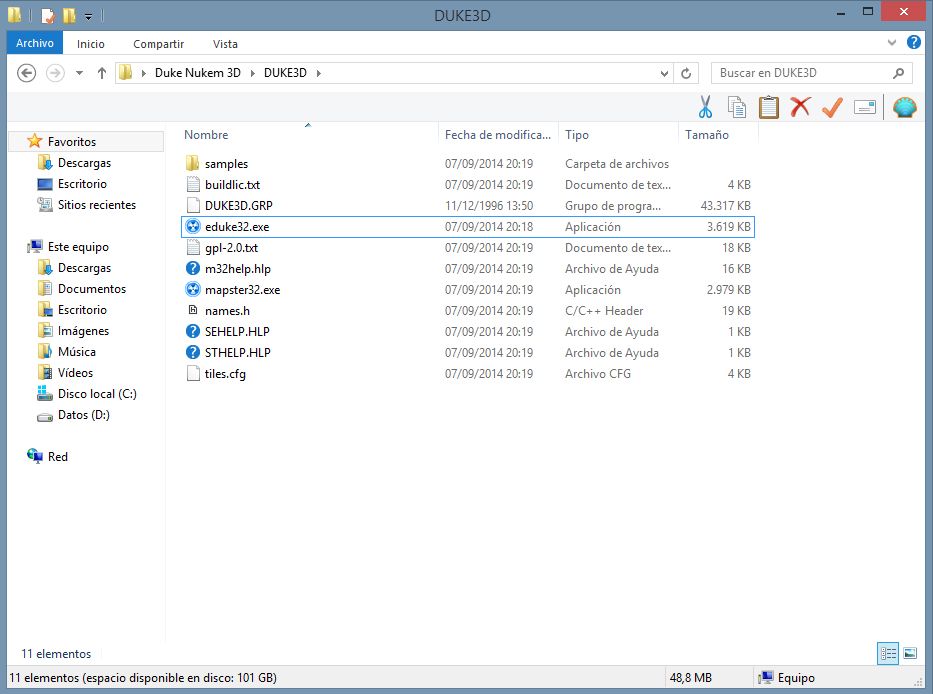Click the Forward navigation arrow
The image size is (933, 694).
coord(55,73)
